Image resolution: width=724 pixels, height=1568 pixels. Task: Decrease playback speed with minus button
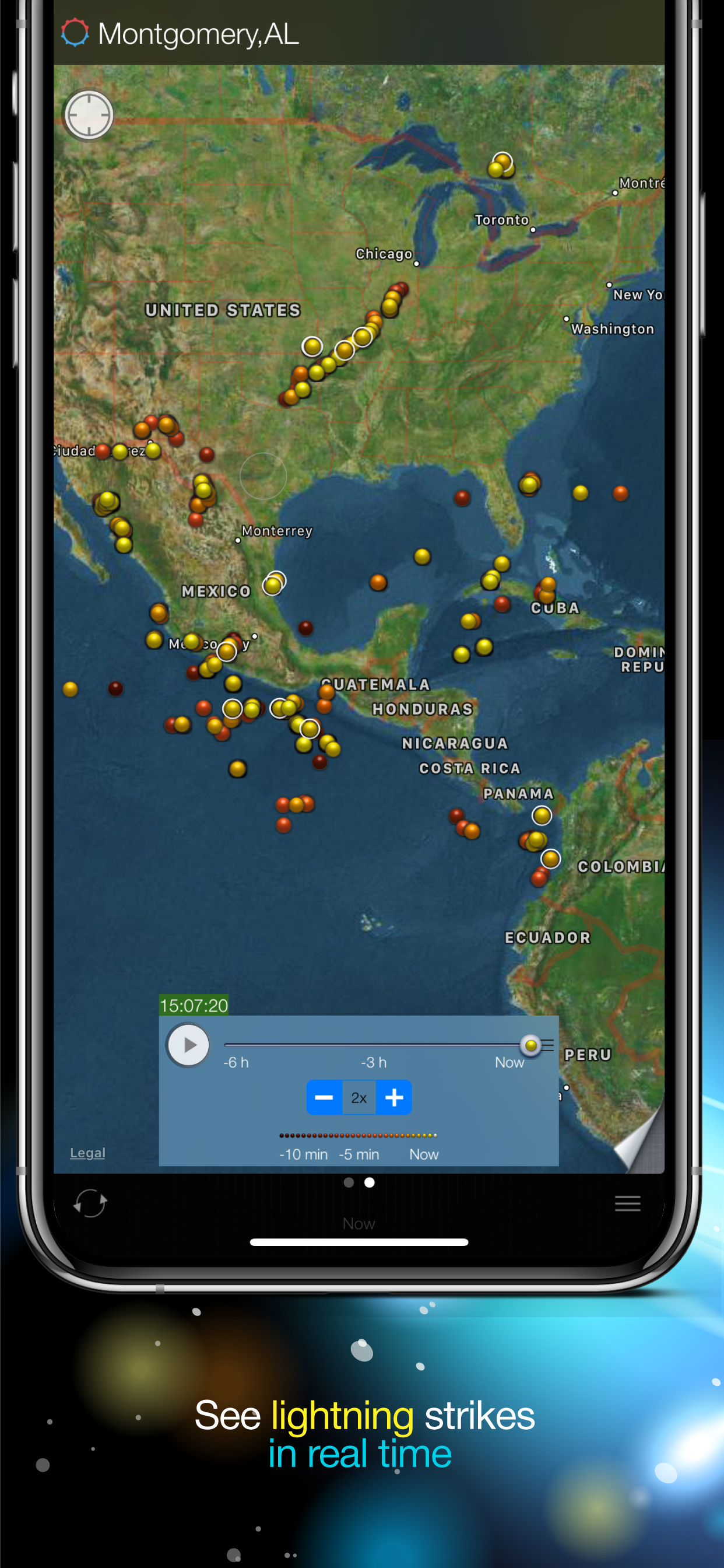[324, 1097]
